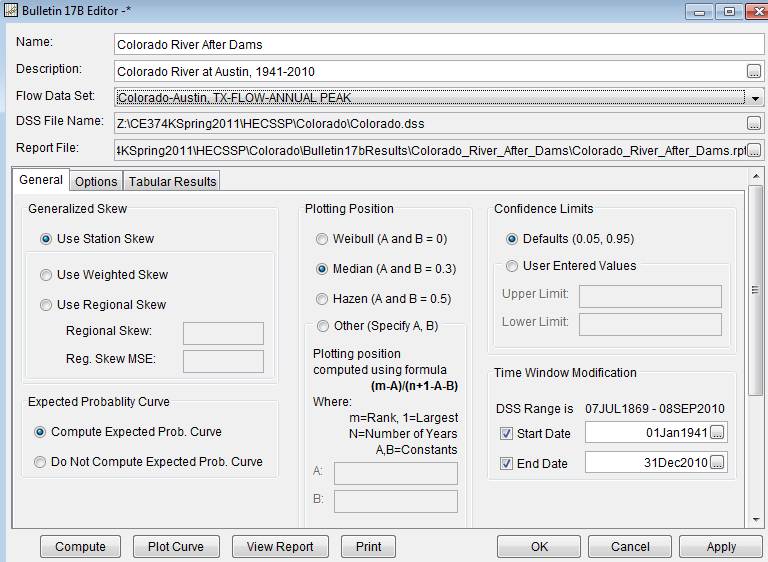This screenshot has height=562, width=768.
Task: Click the formula text (m-A)/(n+1-A-B)
Action: pyautogui.click(x=414, y=386)
